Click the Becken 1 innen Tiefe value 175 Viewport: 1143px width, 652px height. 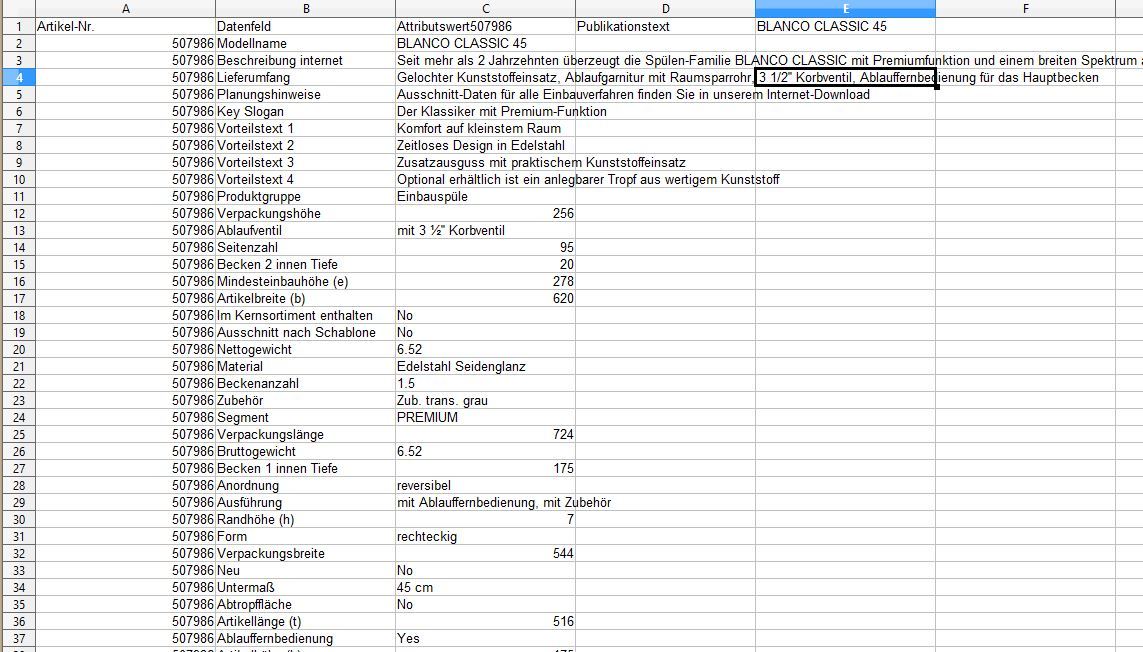(x=485, y=469)
